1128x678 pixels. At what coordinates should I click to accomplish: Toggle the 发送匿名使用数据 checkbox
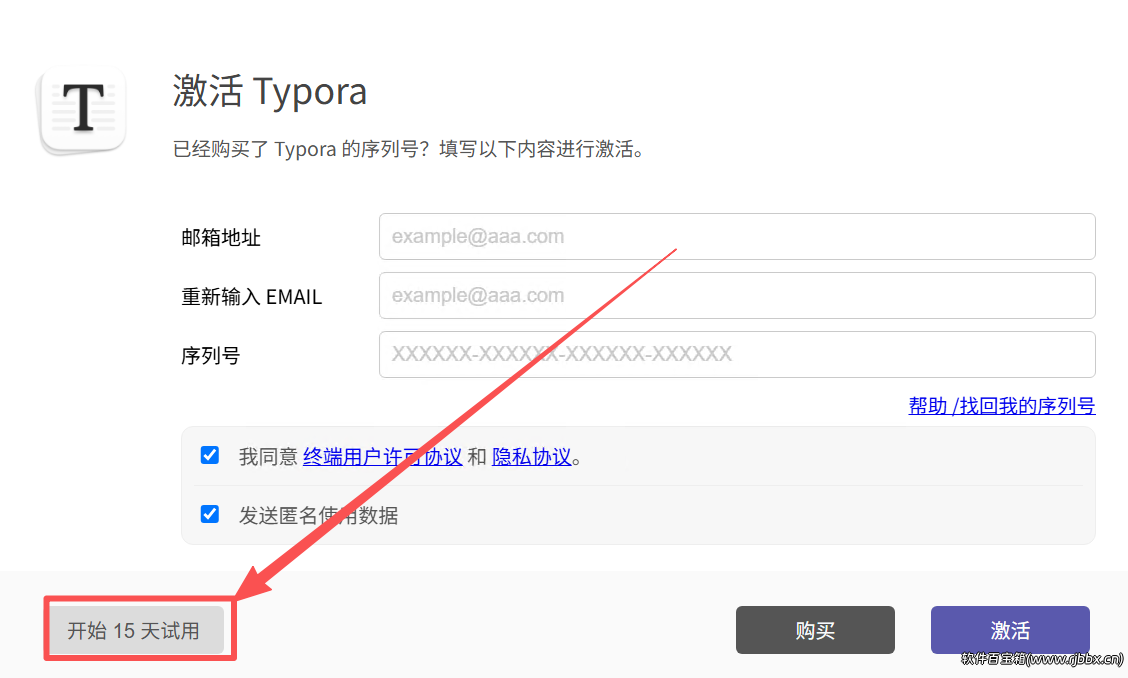tap(209, 515)
